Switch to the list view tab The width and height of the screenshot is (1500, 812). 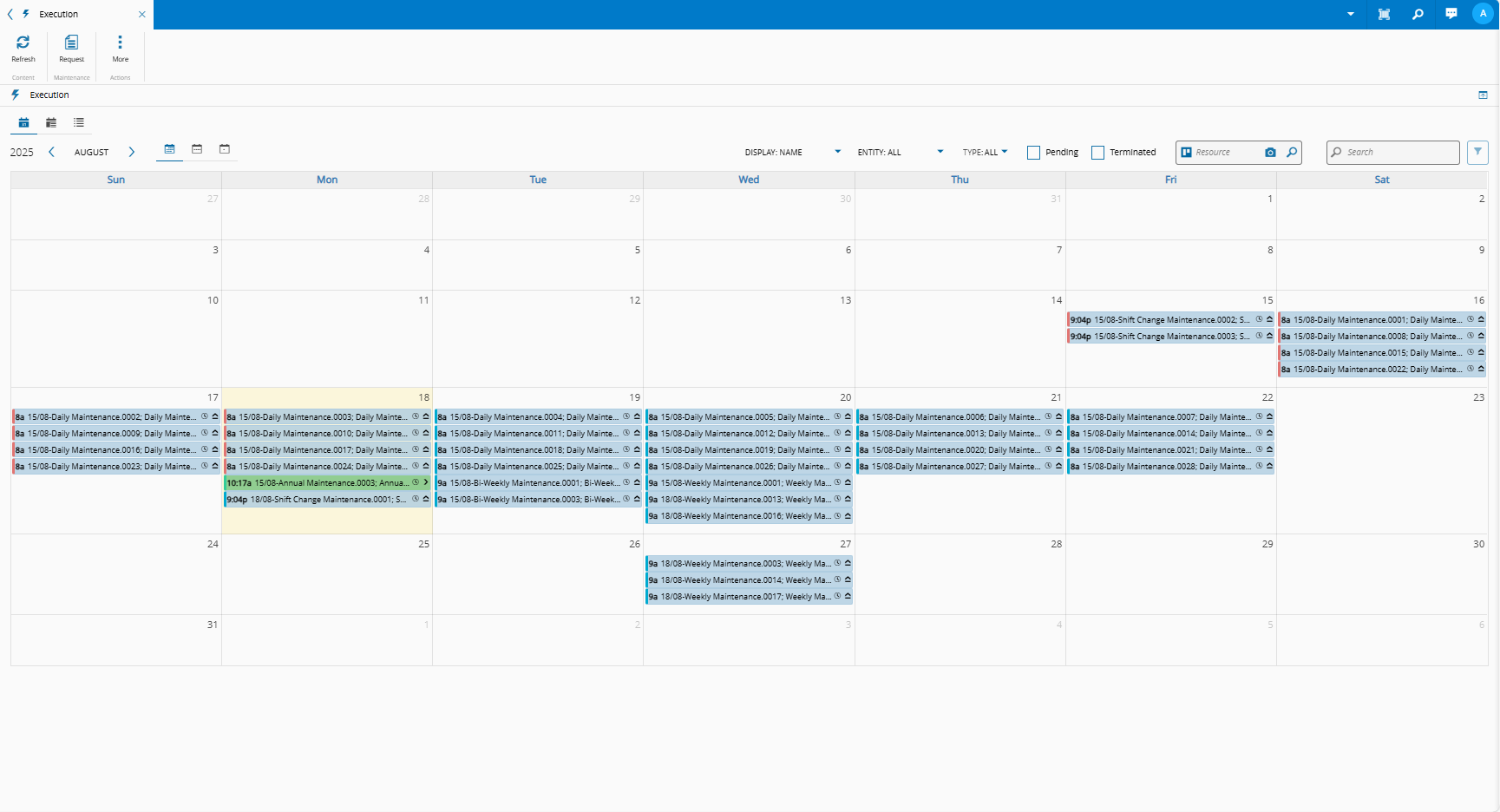79,122
